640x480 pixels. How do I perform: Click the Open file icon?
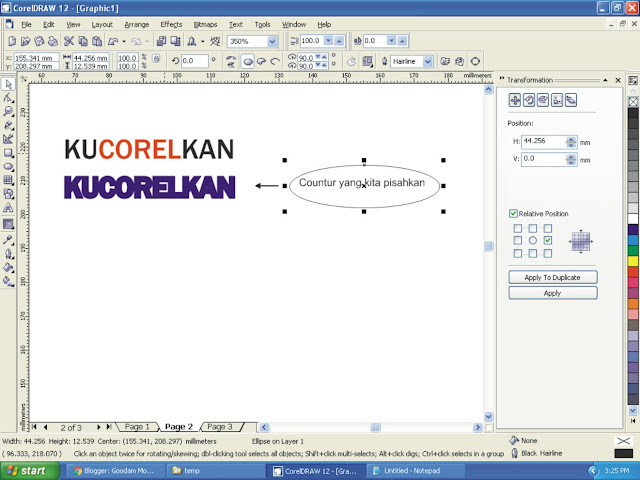tap(25, 41)
